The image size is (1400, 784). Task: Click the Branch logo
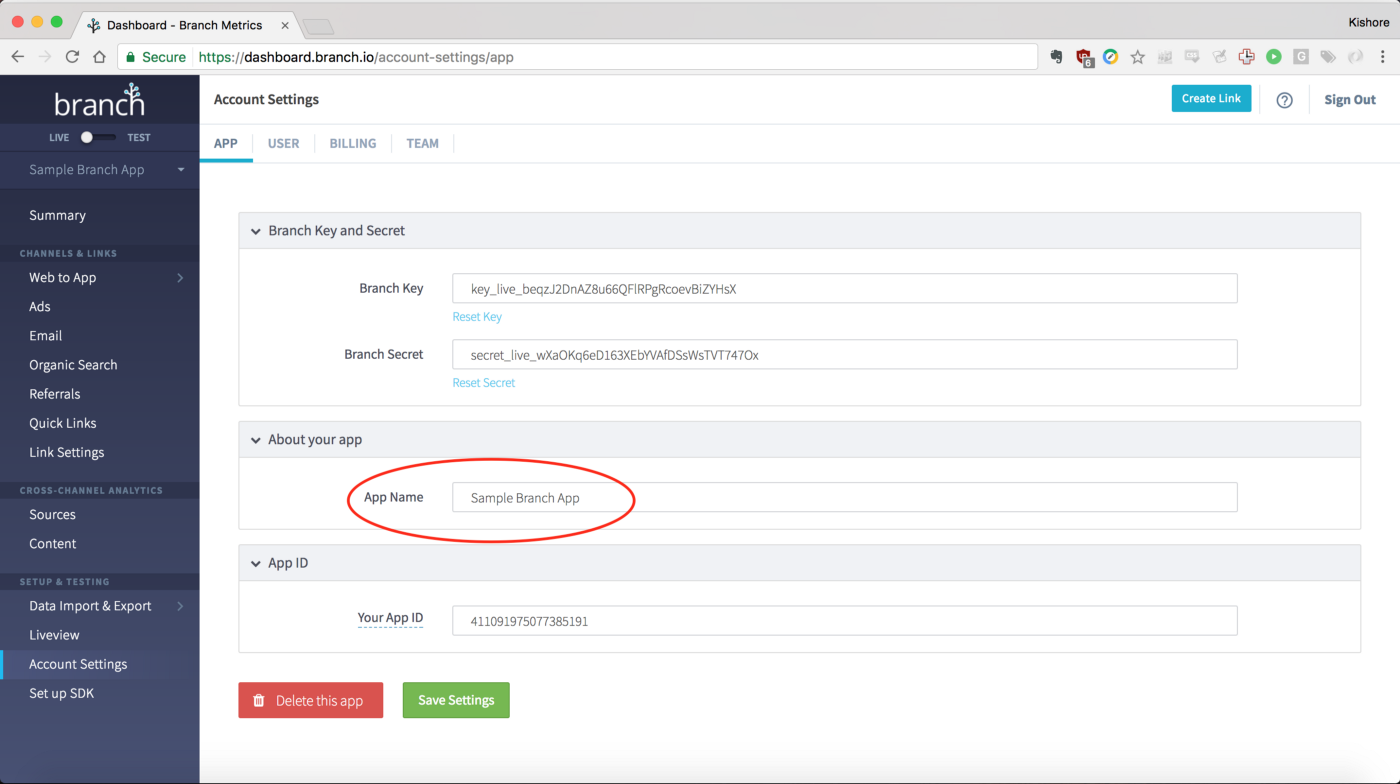99,101
